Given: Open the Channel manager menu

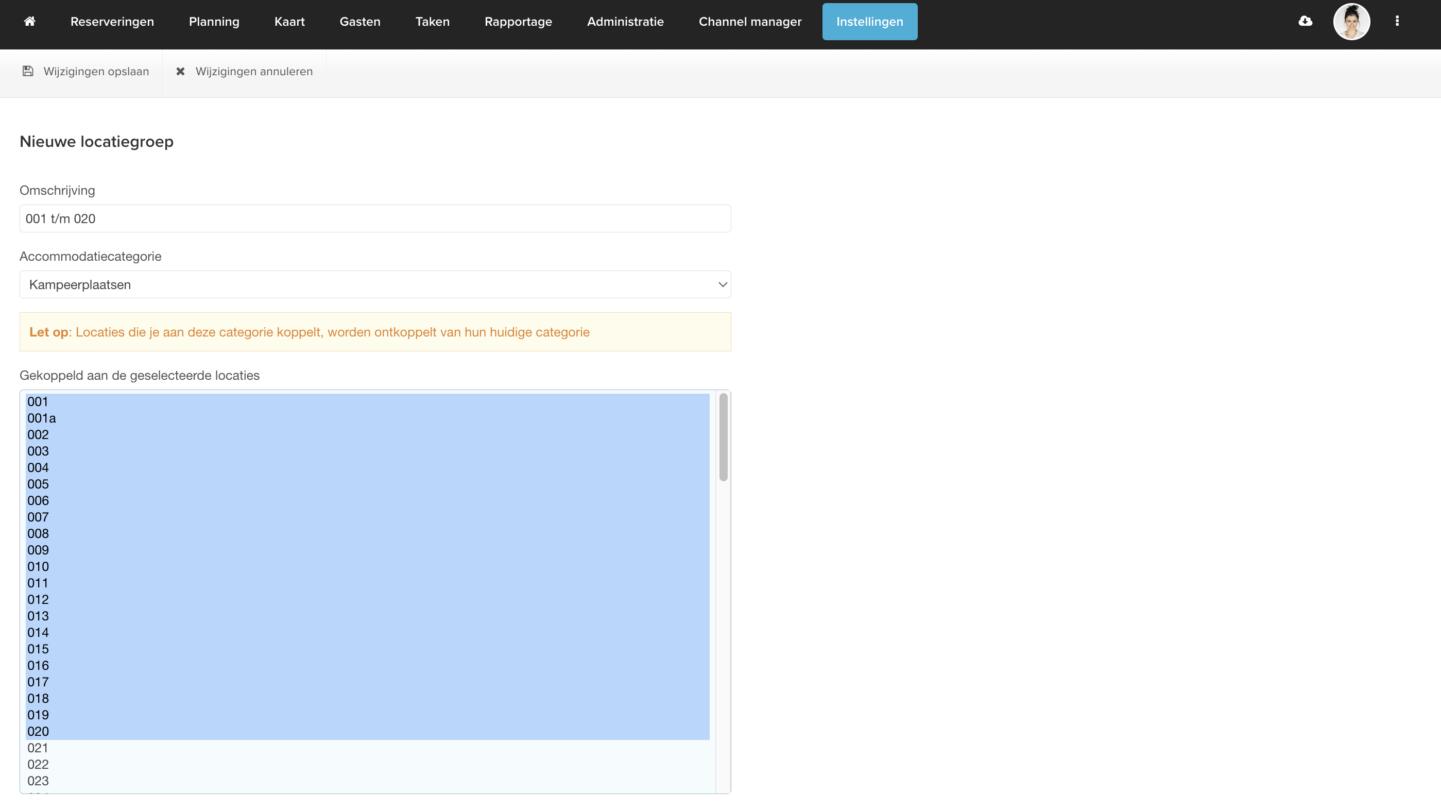Looking at the screenshot, I should 750,21.
